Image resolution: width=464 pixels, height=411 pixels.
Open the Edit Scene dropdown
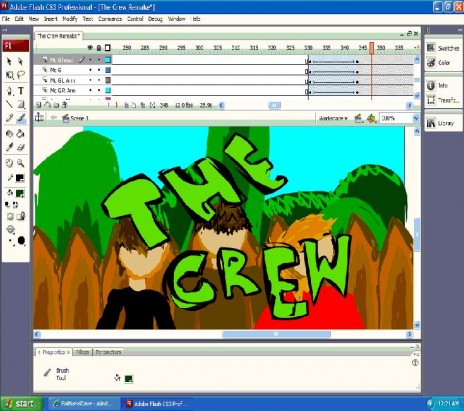click(x=358, y=118)
